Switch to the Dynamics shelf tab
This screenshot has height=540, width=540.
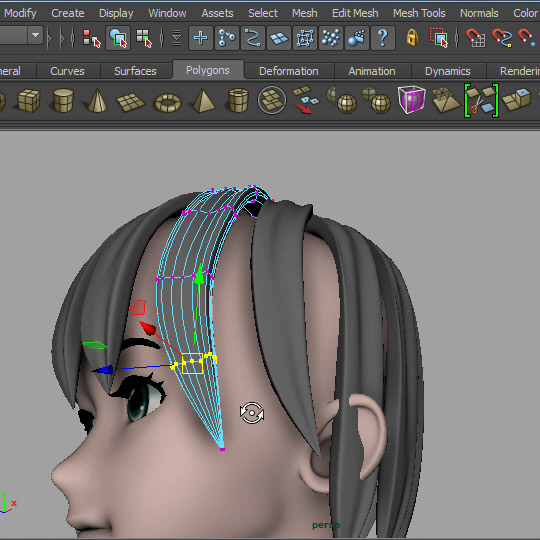tap(447, 71)
